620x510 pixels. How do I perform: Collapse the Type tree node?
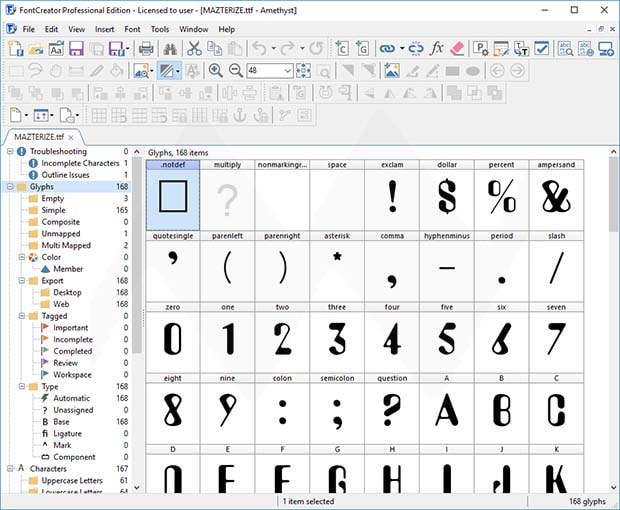[22, 386]
